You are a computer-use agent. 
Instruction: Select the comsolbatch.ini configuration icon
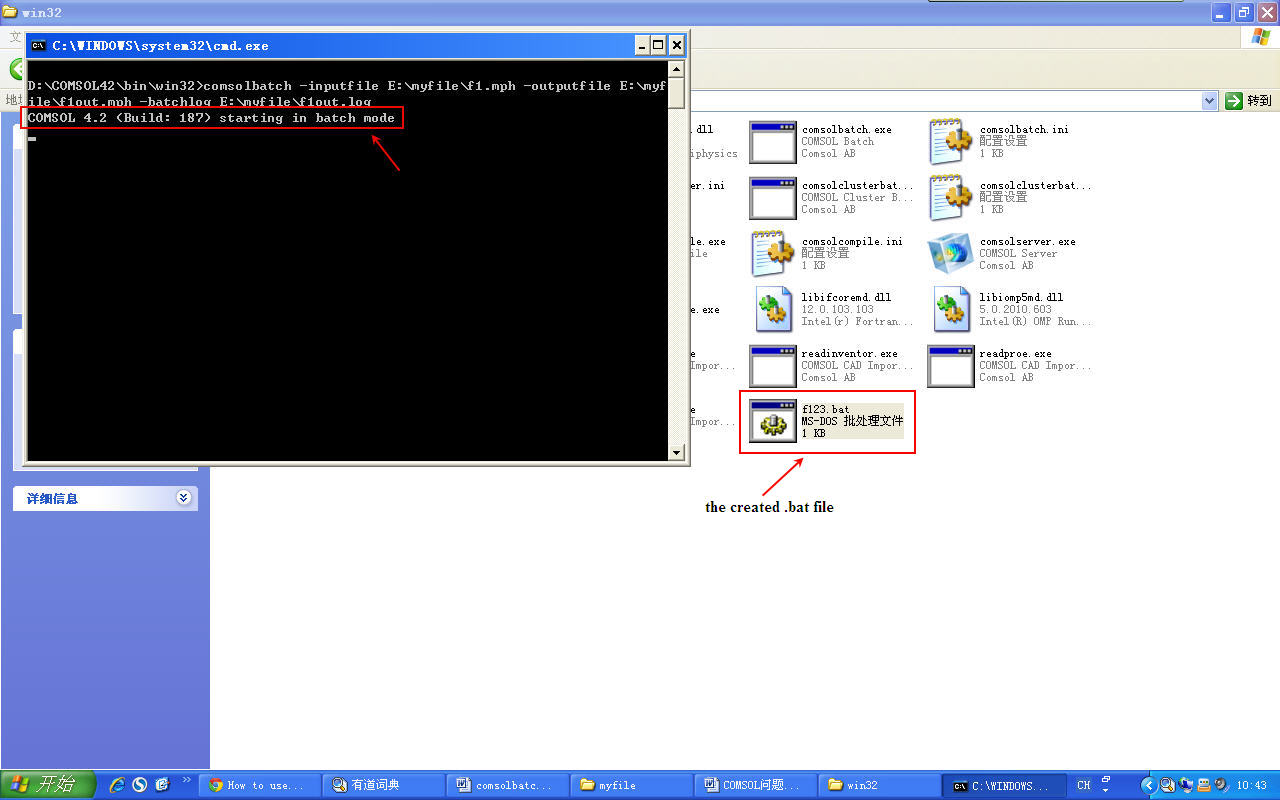click(950, 142)
